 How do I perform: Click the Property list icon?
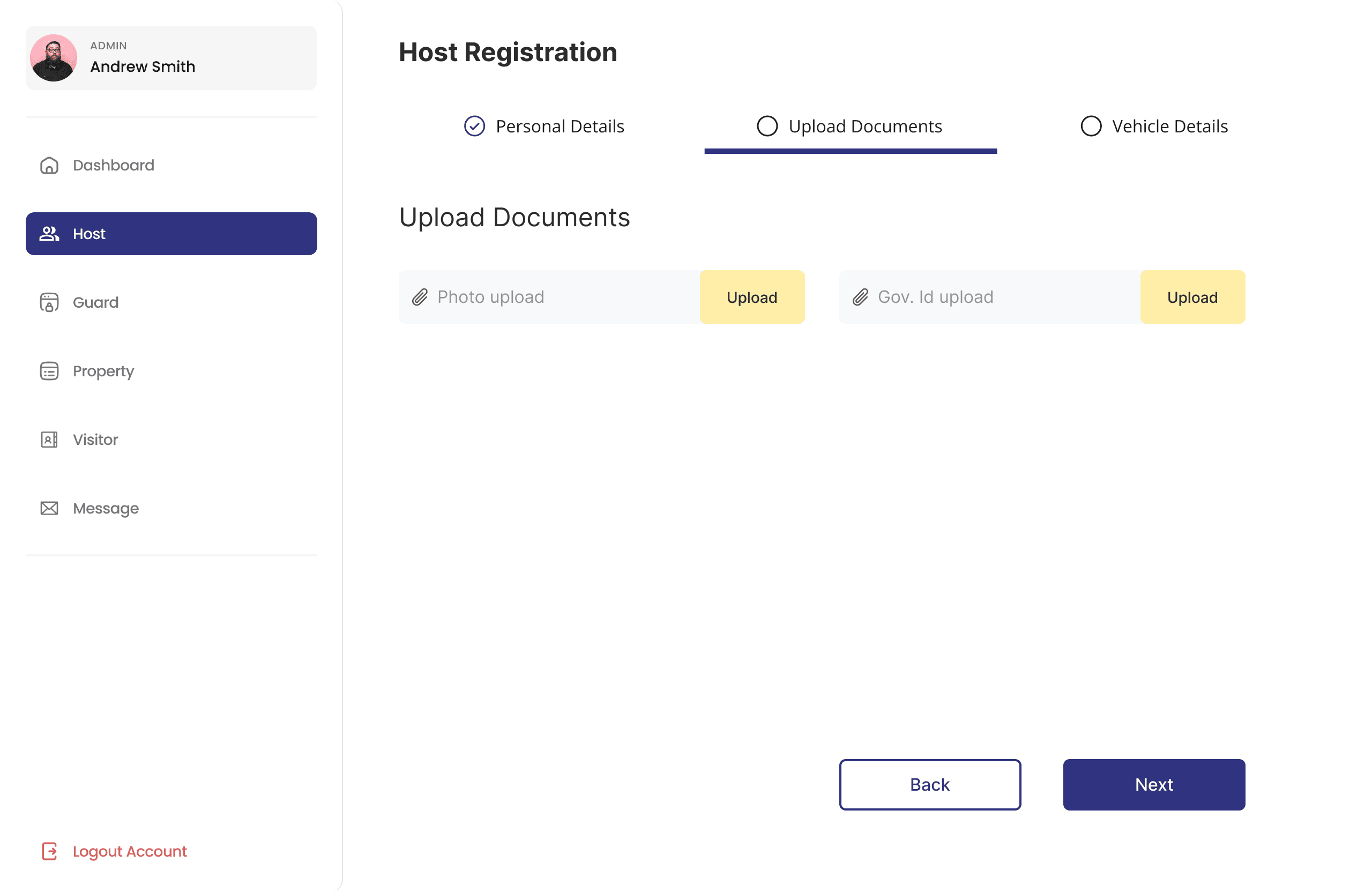[49, 371]
